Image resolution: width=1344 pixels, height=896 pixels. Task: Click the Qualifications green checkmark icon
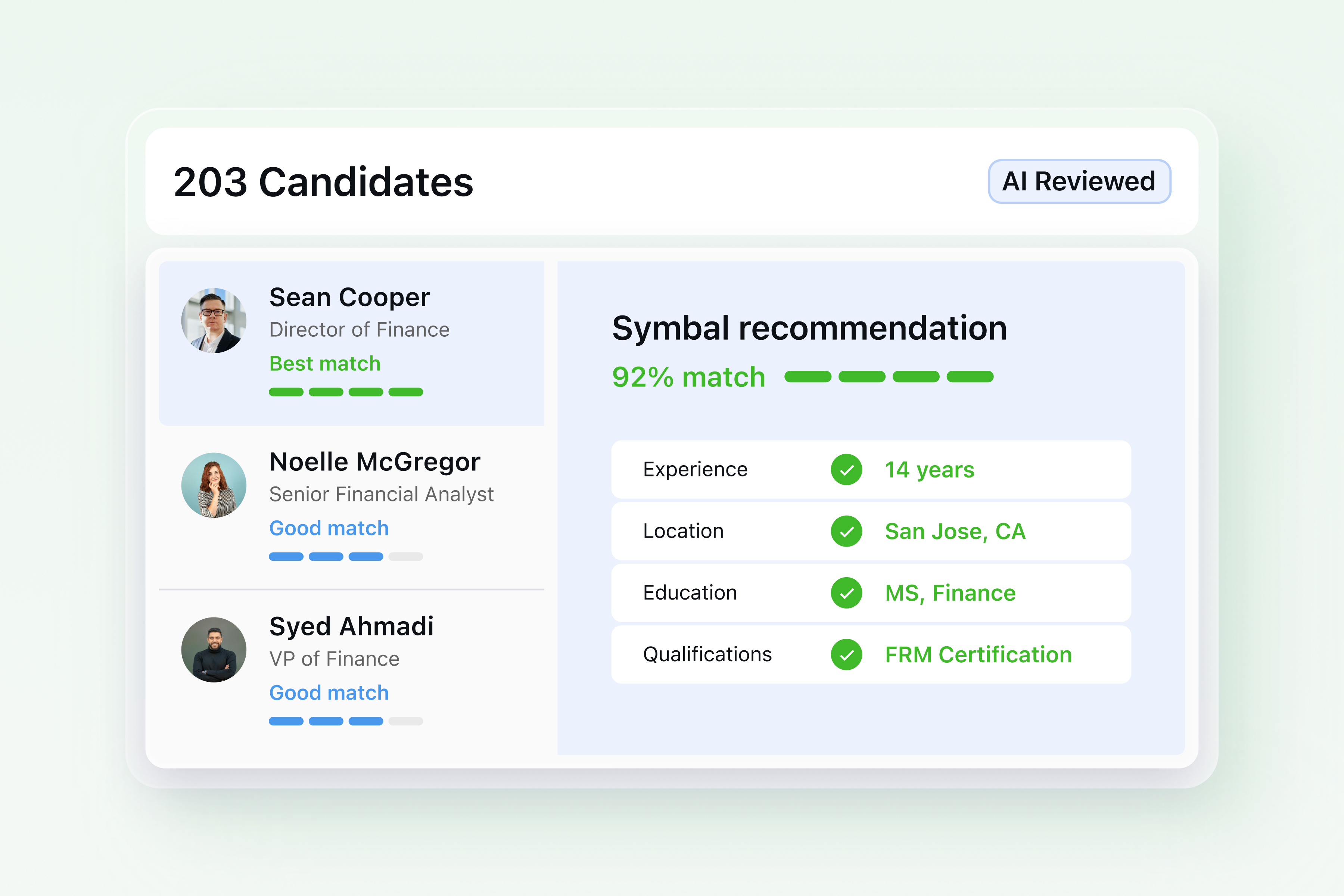[846, 655]
